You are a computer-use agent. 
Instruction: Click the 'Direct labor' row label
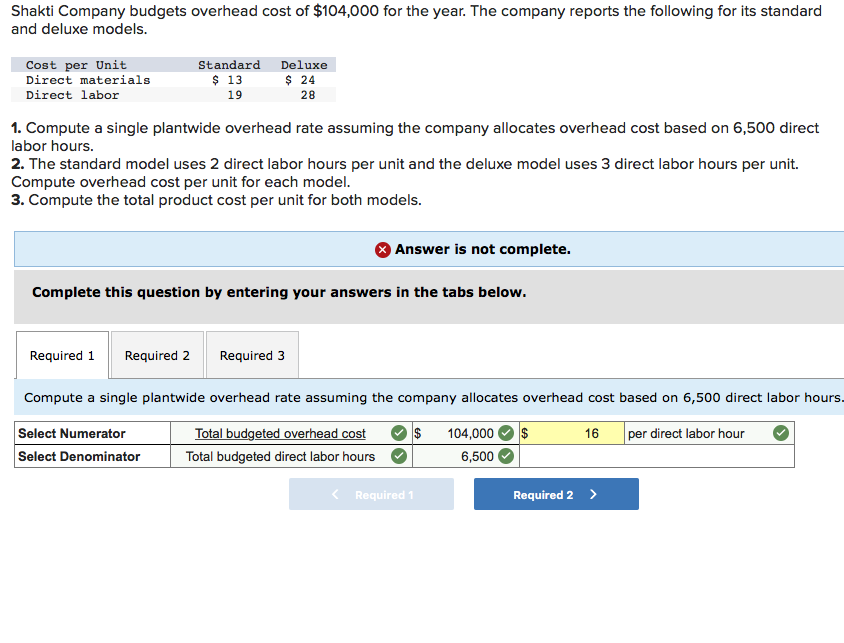pos(72,95)
